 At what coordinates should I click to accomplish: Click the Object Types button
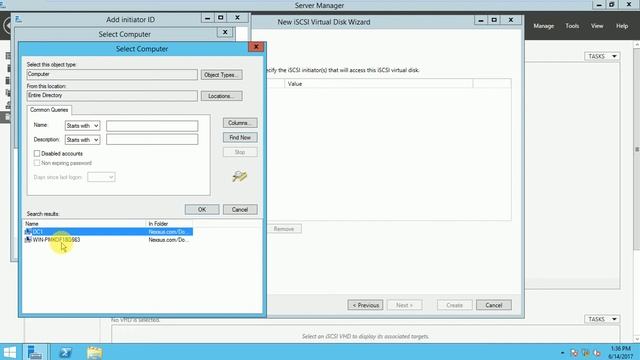tap(221, 75)
